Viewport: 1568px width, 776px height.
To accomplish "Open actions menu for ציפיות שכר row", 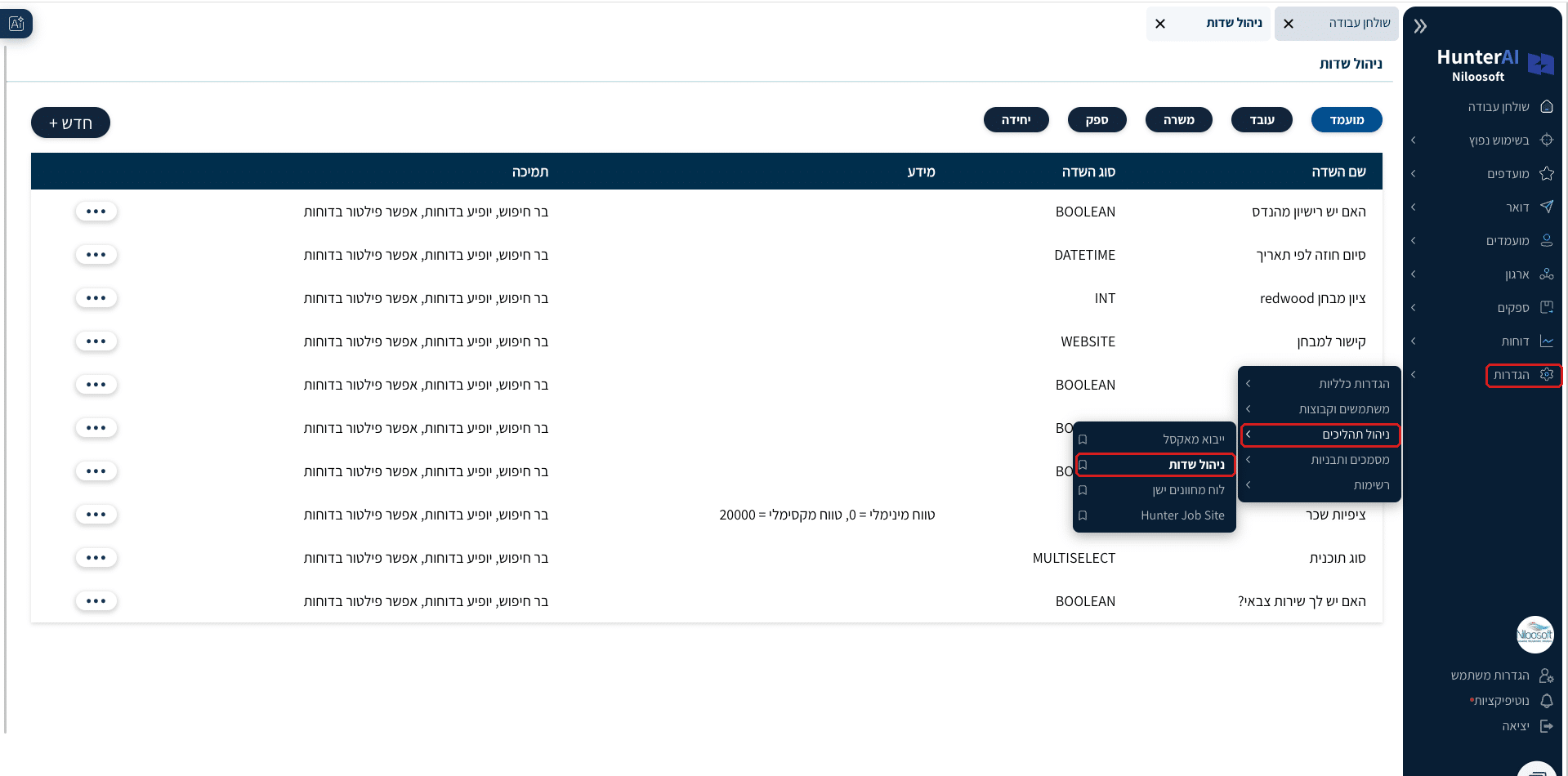I will tap(96, 515).
